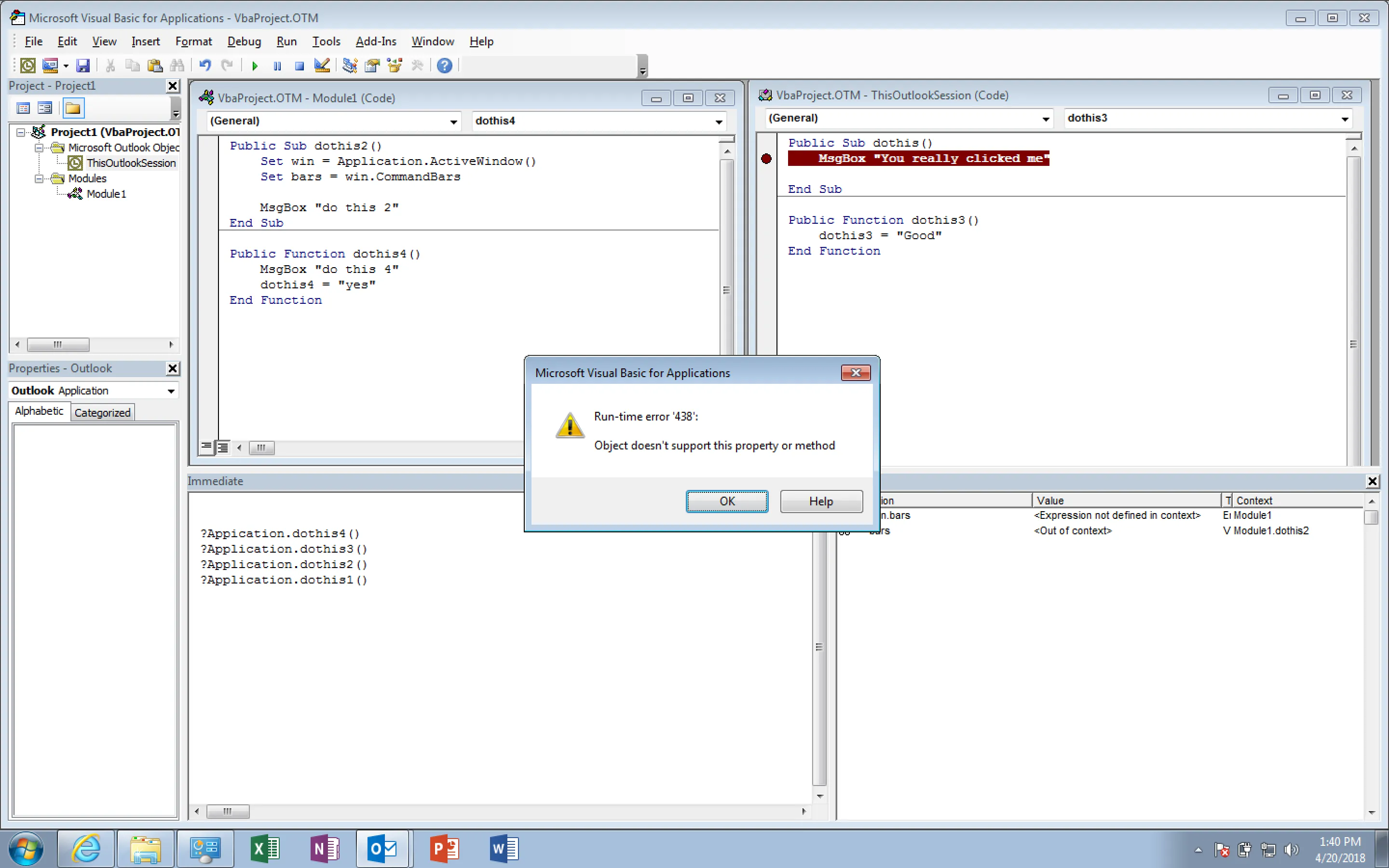Screen dimensions: 1389x868
Task: Click the Immediate window horizontal scrollbar thumb
Action: point(227,811)
